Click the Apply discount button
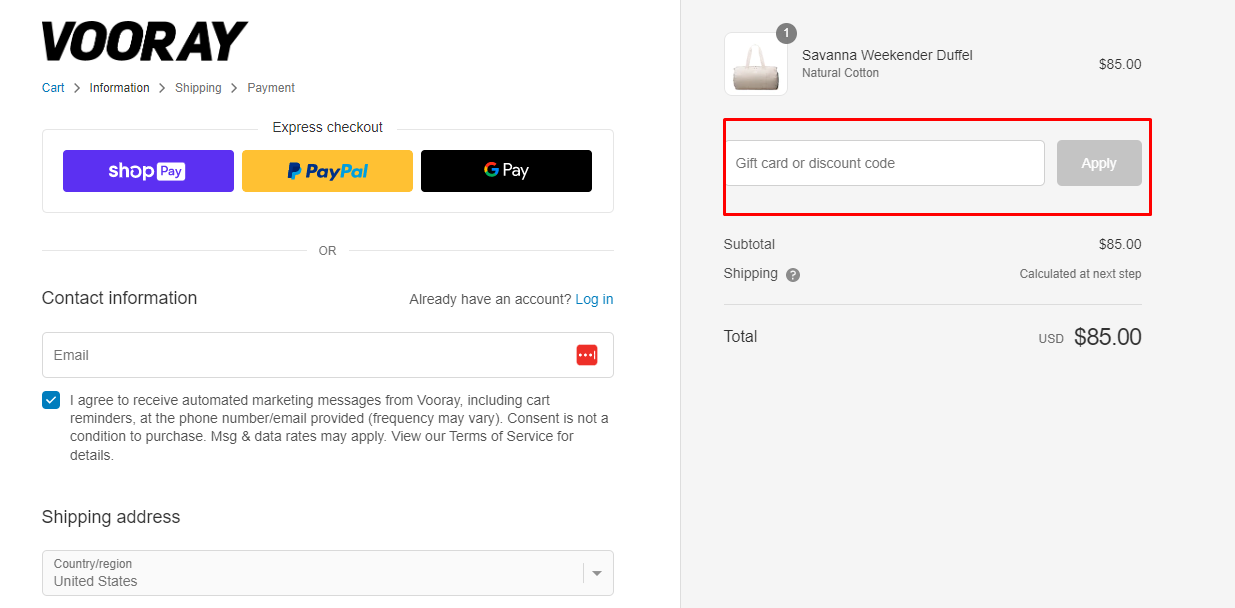This screenshot has width=1235, height=608. tap(1099, 163)
